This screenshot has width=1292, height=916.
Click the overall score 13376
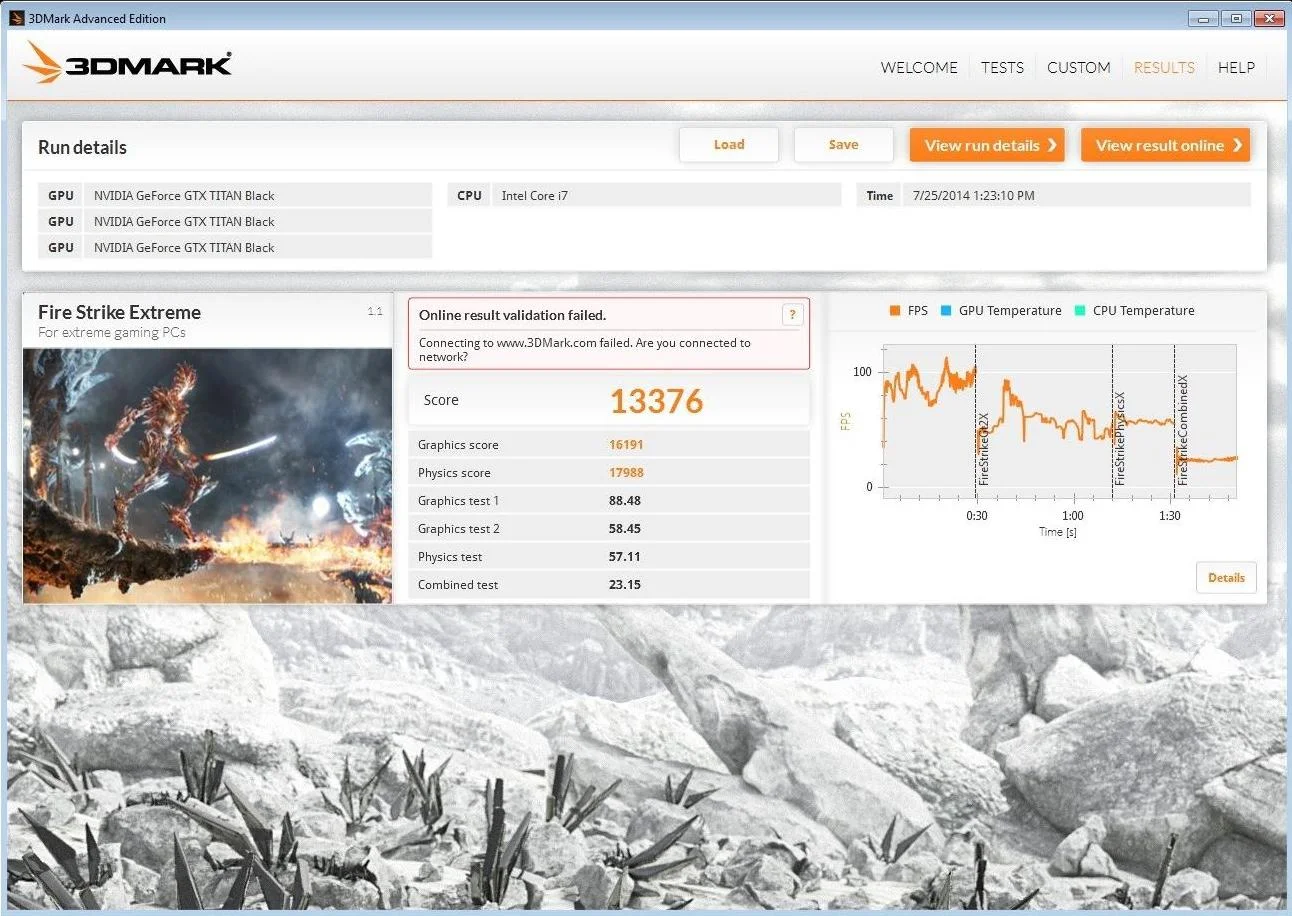[657, 401]
